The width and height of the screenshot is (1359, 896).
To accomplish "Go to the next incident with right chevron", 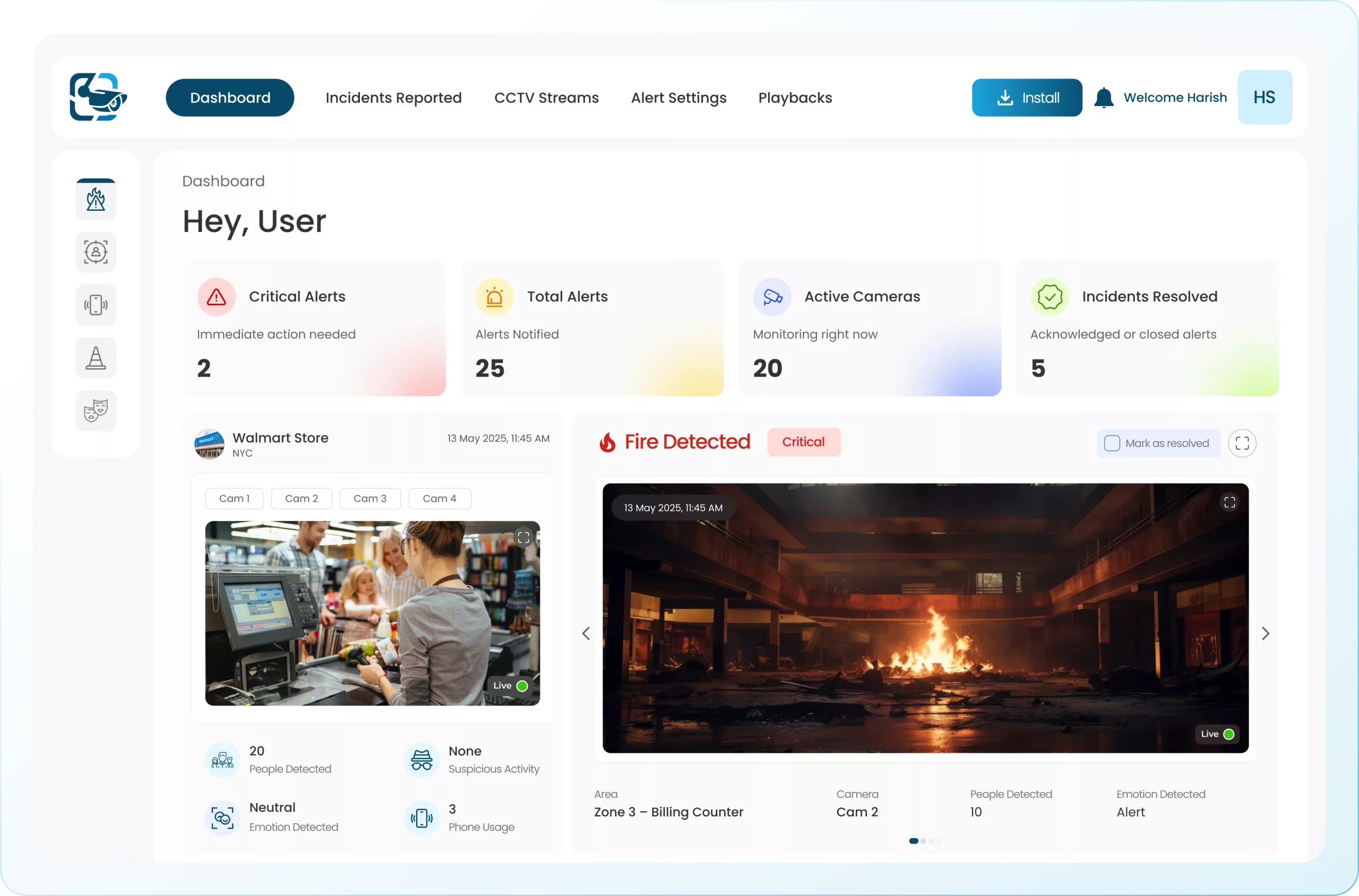I will point(1265,633).
